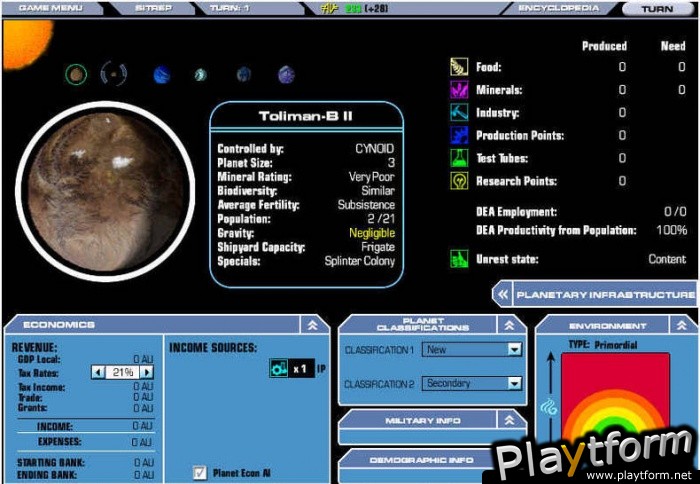Select the purple sixth planet
The height and width of the screenshot is (484, 700).
pos(286,75)
